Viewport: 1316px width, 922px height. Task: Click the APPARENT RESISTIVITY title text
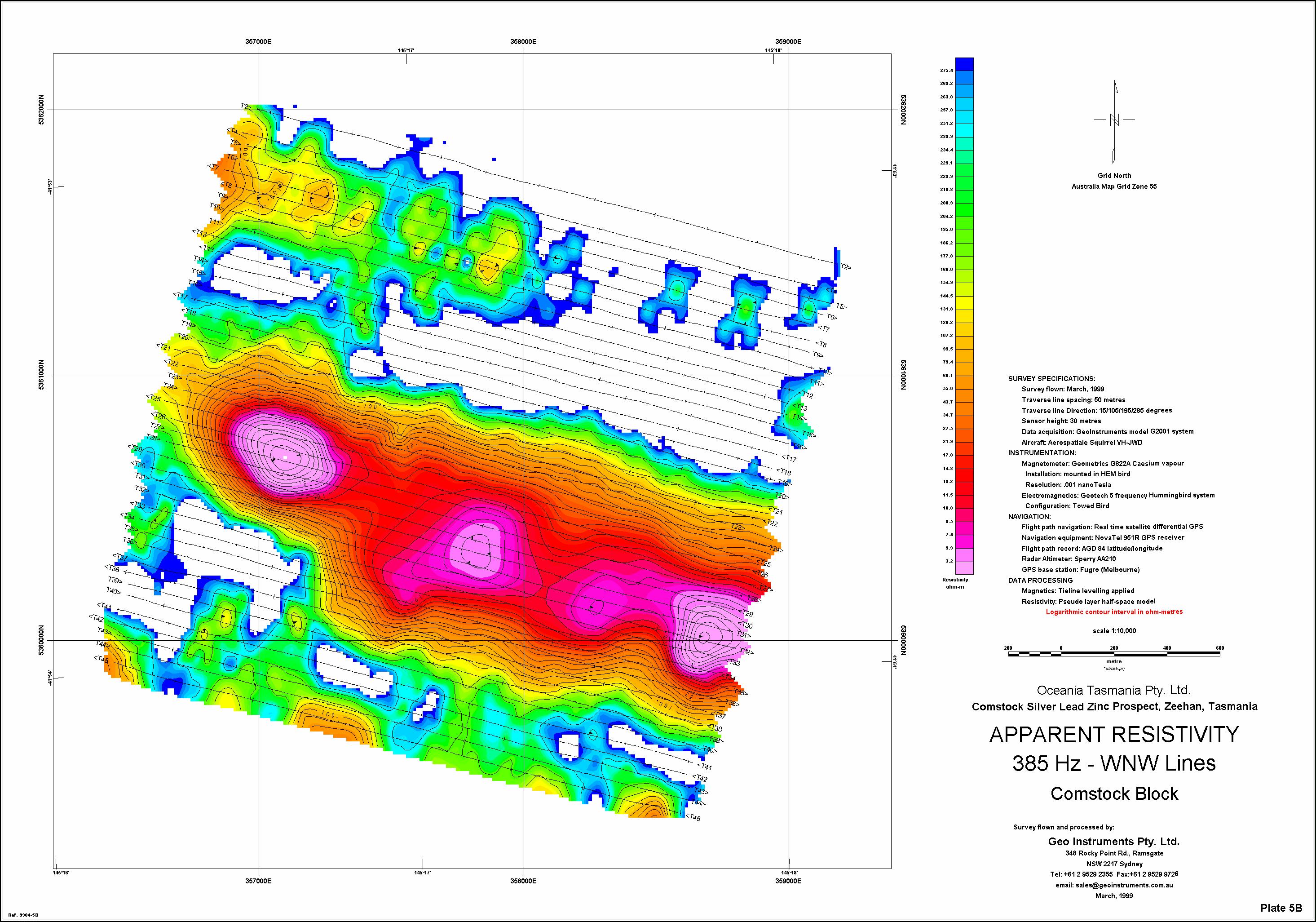click(x=1114, y=735)
